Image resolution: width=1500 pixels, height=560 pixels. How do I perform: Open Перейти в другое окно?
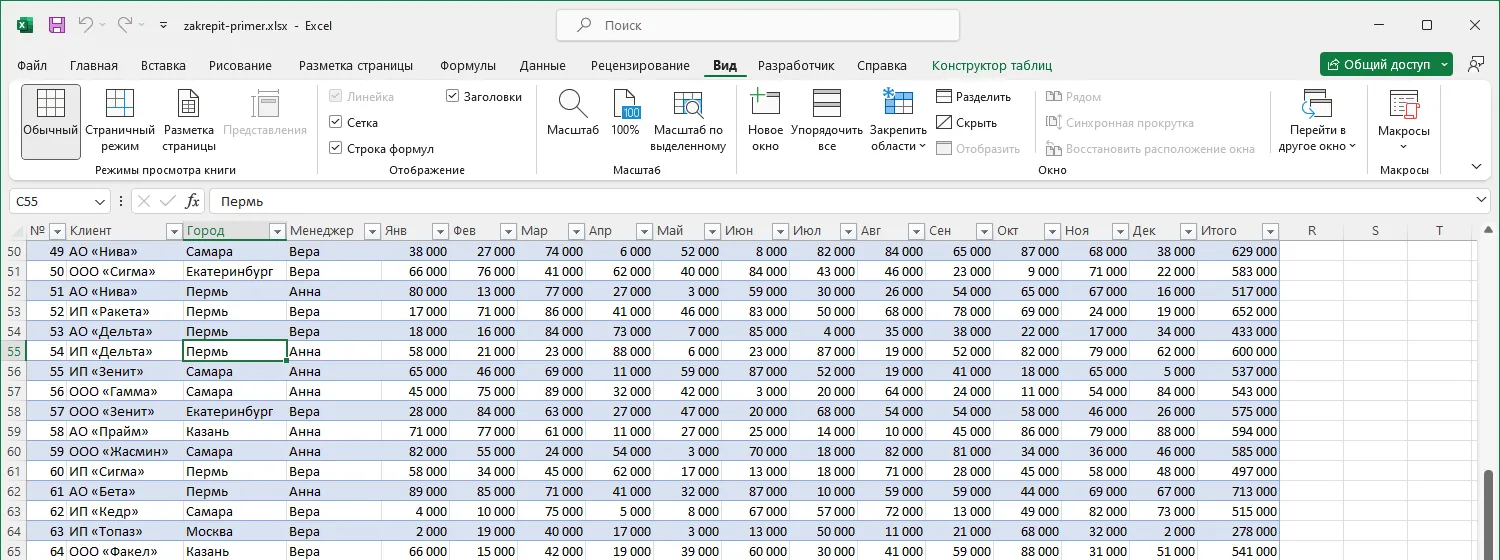[1317, 122]
